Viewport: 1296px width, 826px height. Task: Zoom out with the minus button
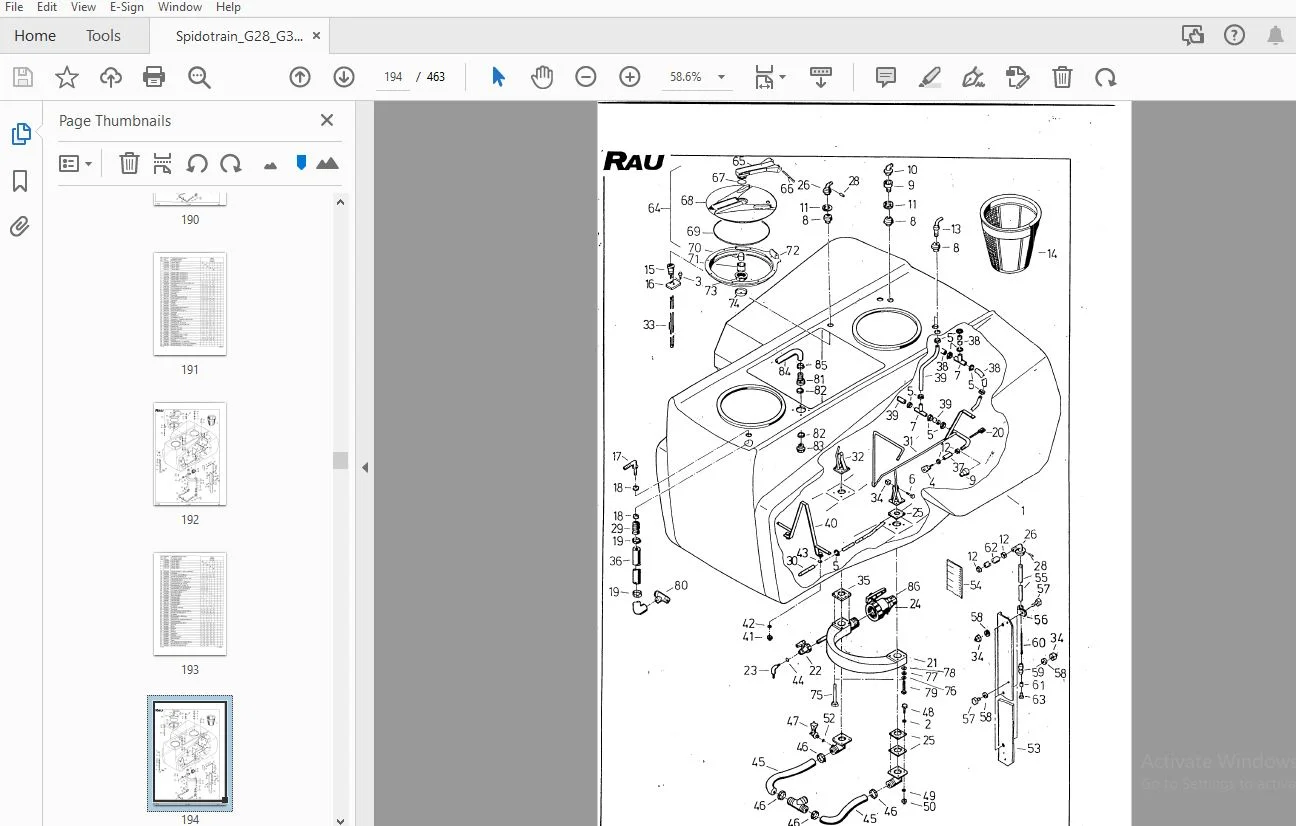pyautogui.click(x=586, y=77)
